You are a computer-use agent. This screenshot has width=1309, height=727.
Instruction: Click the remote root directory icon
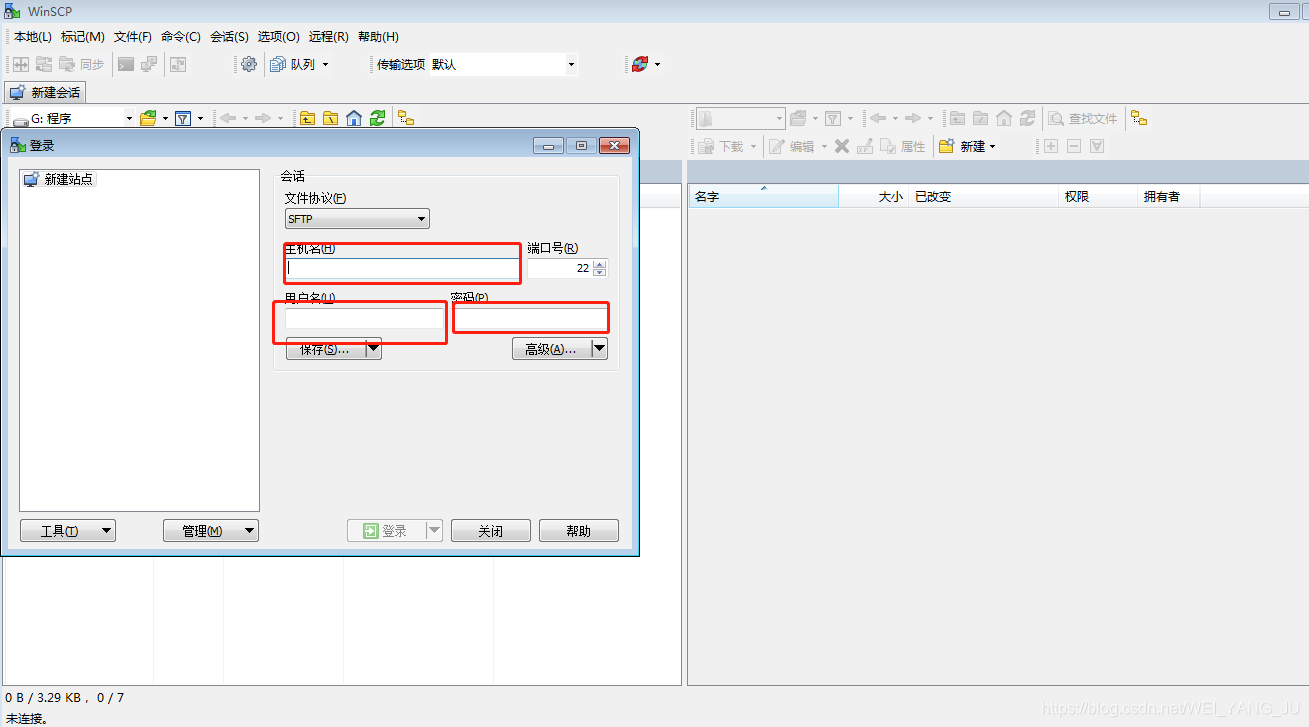pos(980,118)
